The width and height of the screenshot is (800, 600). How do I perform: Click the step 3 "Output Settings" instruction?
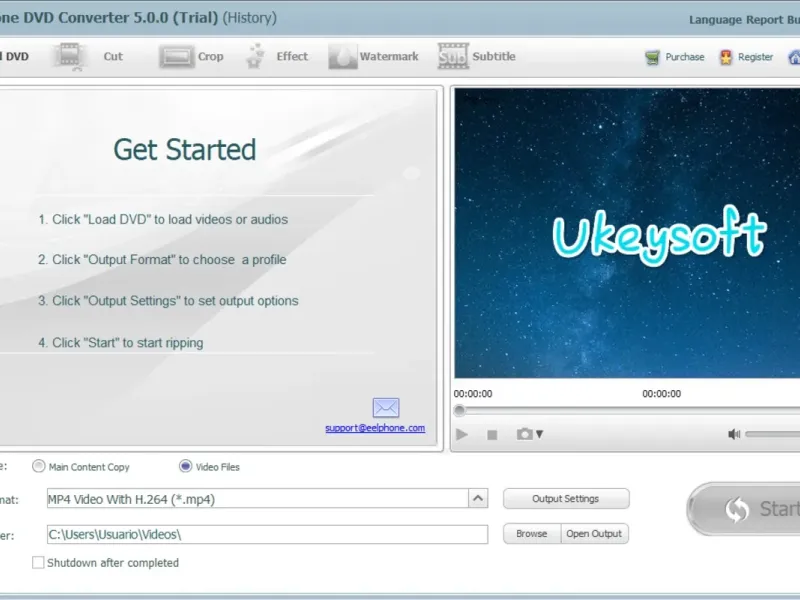click(168, 301)
